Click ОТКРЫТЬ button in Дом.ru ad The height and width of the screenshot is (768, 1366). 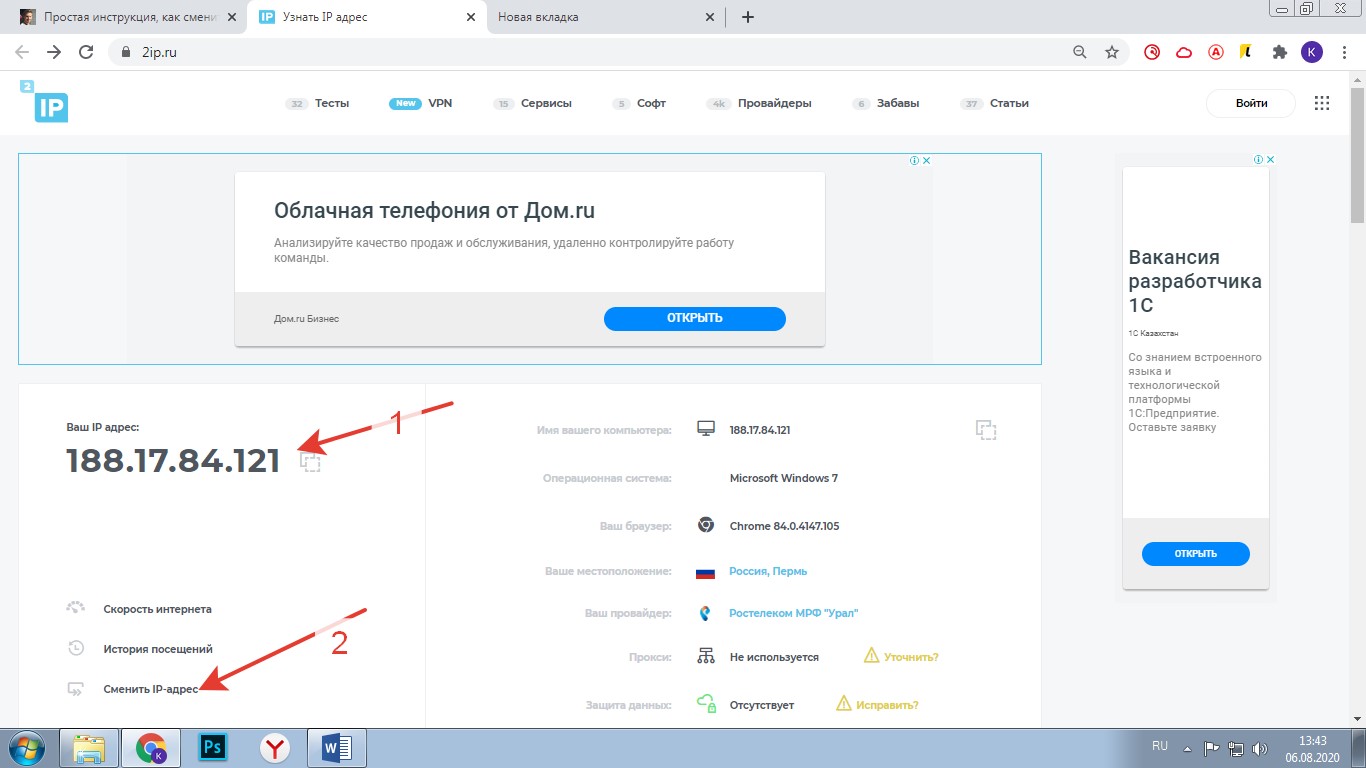coord(694,318)
